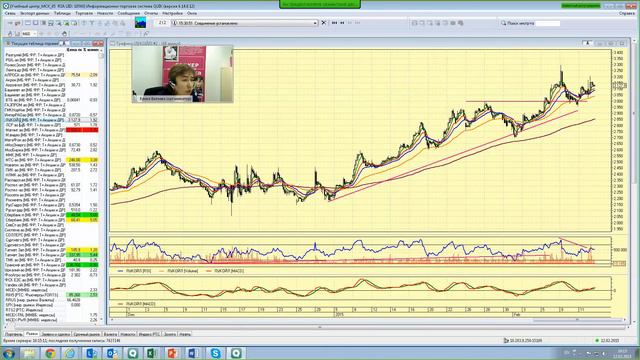Open the Настройки menu
The width and height of the screenshot is (640, 360).
(172, 13)
